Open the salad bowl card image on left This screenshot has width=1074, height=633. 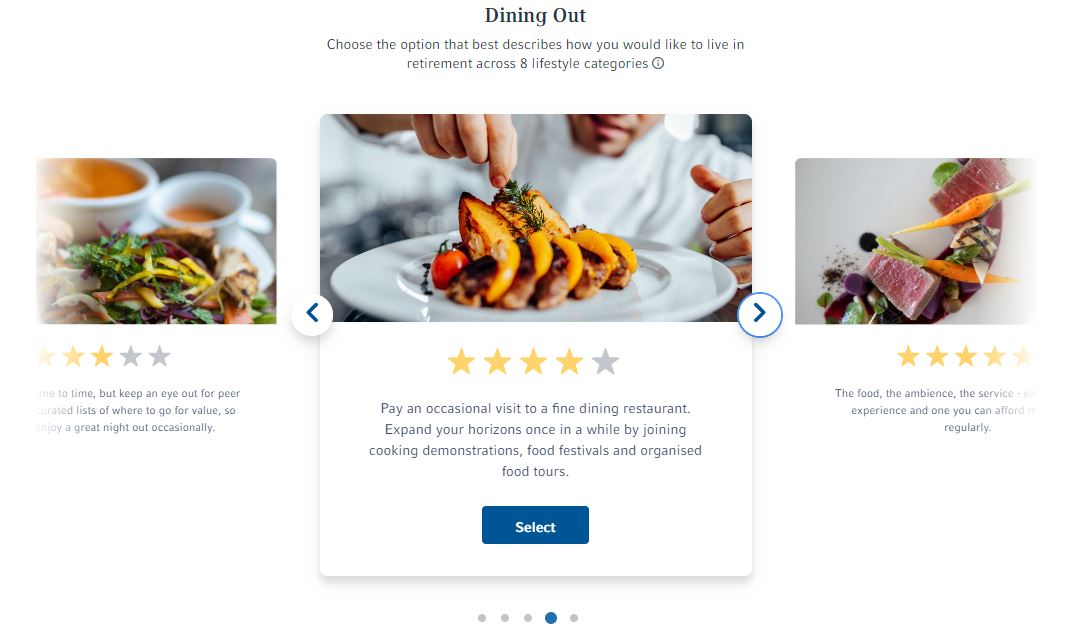point(156,240)
